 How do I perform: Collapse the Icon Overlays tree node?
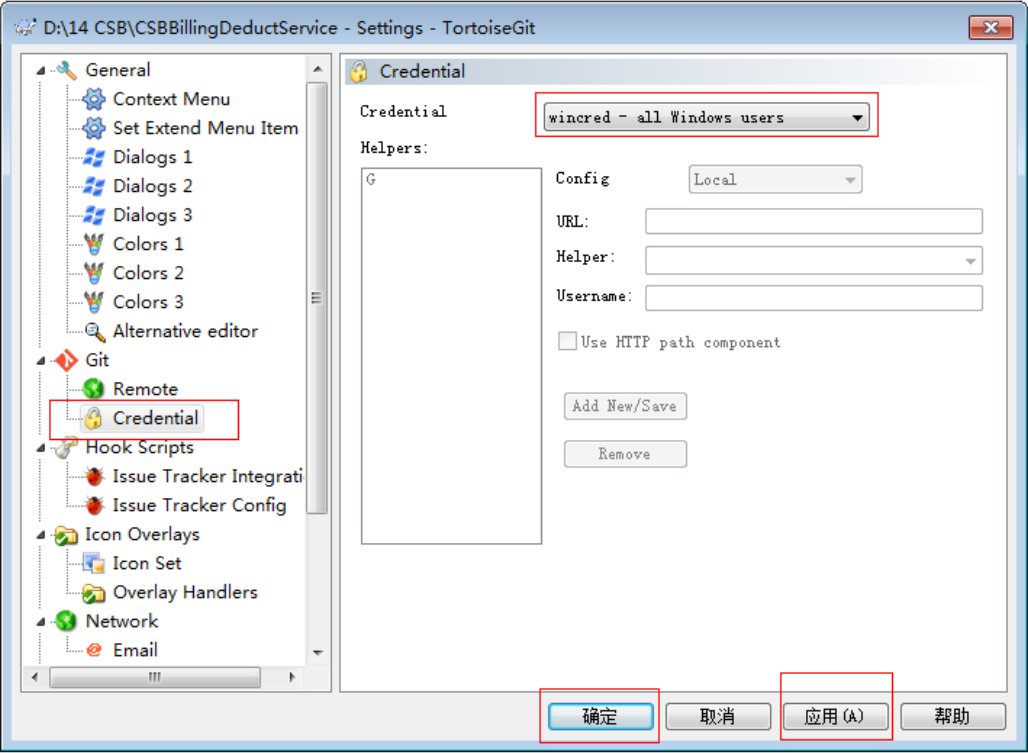(x=41, y=535)
